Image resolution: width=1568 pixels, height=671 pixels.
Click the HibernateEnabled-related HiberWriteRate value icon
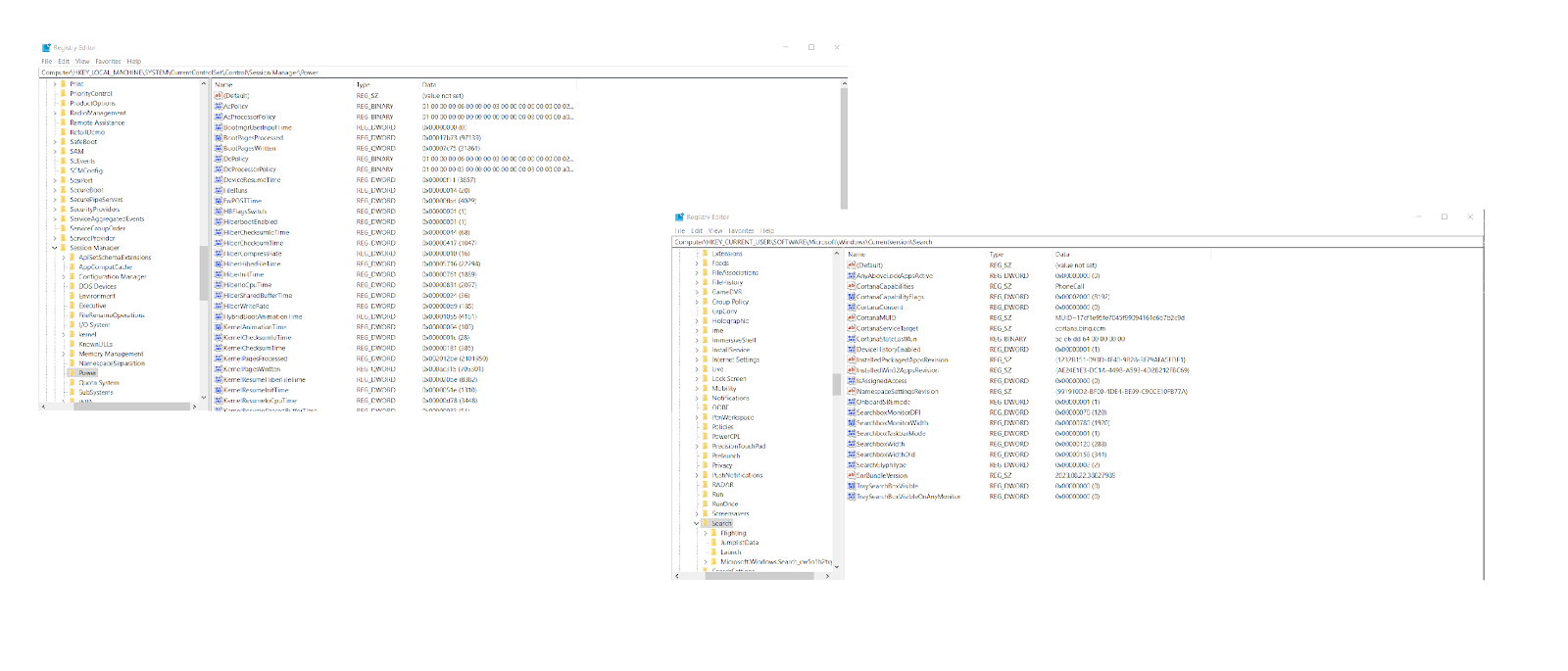[219, 306]
